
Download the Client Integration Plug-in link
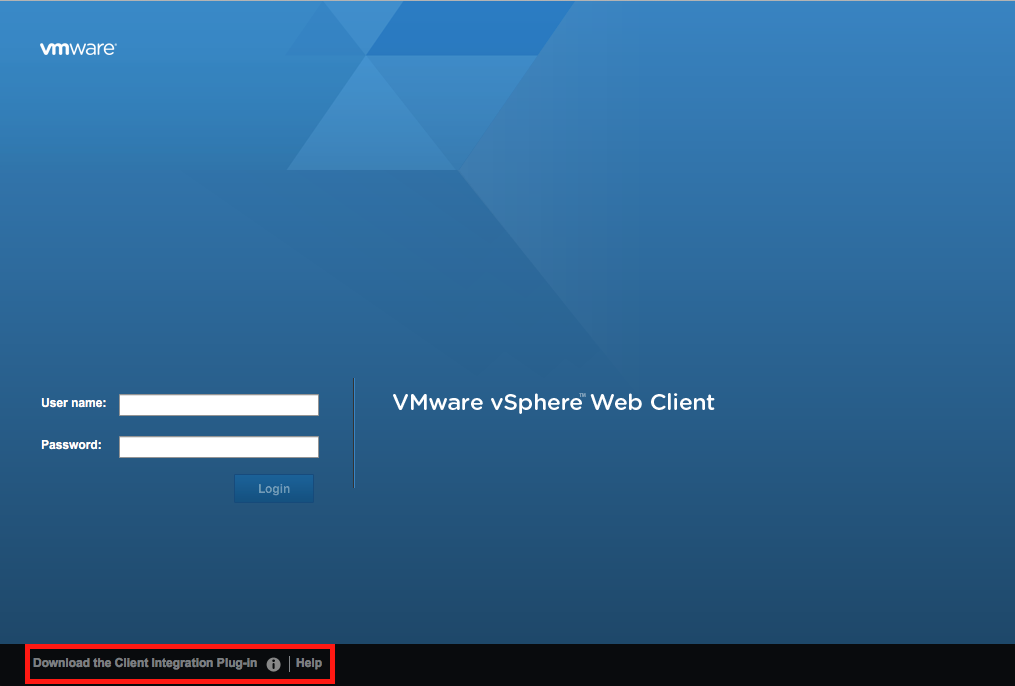point(145,663)
